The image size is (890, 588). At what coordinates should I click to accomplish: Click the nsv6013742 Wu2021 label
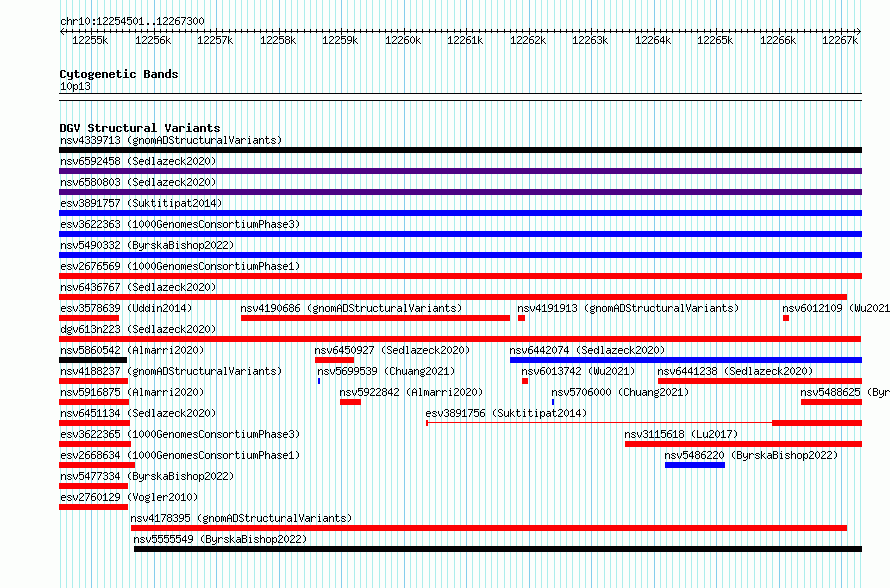tap(578, 371)
